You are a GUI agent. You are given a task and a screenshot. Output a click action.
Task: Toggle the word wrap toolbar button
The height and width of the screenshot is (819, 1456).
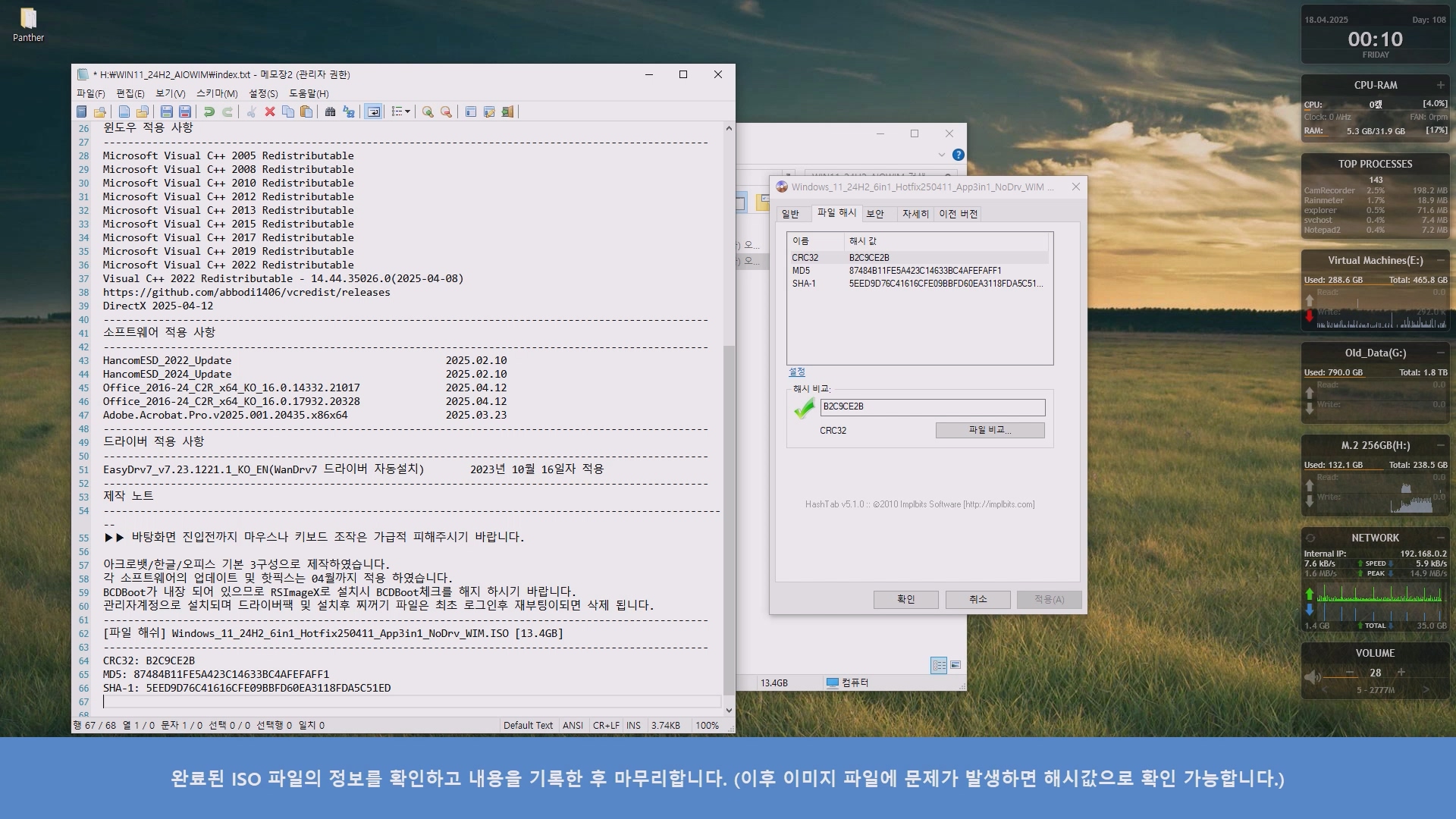coord(374,111)
